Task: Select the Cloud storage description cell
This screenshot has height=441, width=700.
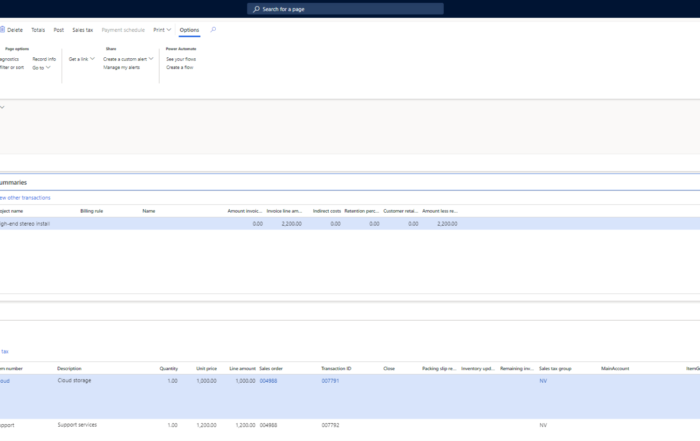Action: coord(74,380)
